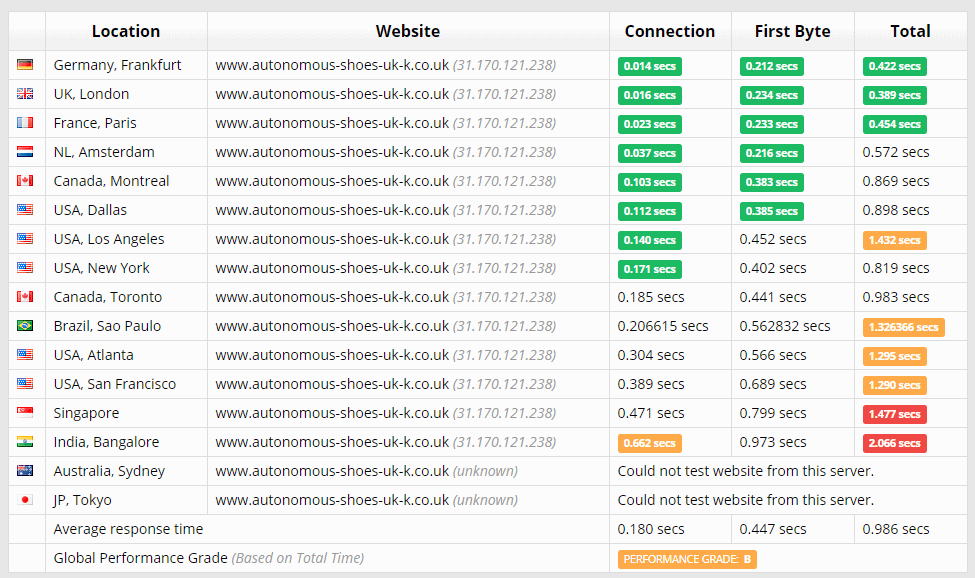Viewport: 975px width, 578px height.
Task: Select the 0.447 secs average first byte value
Action: tap(773, 530)
